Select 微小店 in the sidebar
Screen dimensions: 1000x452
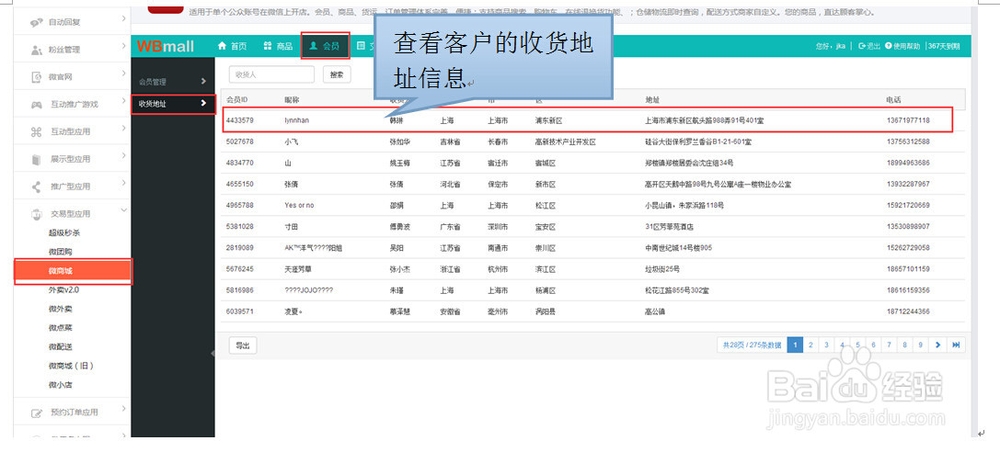[60, 385]
